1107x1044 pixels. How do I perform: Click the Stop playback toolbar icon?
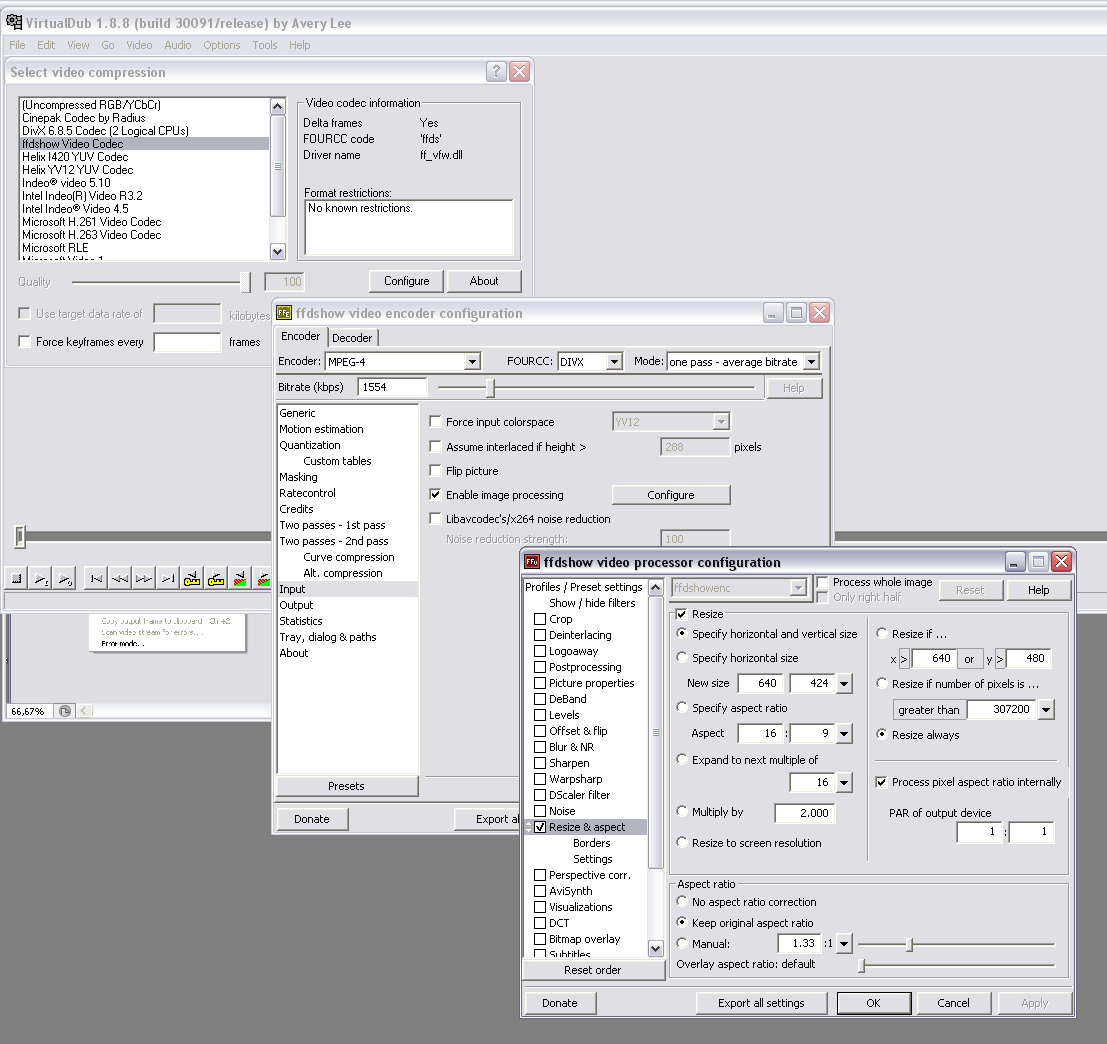pyautogui.click(x=16, y=579)
